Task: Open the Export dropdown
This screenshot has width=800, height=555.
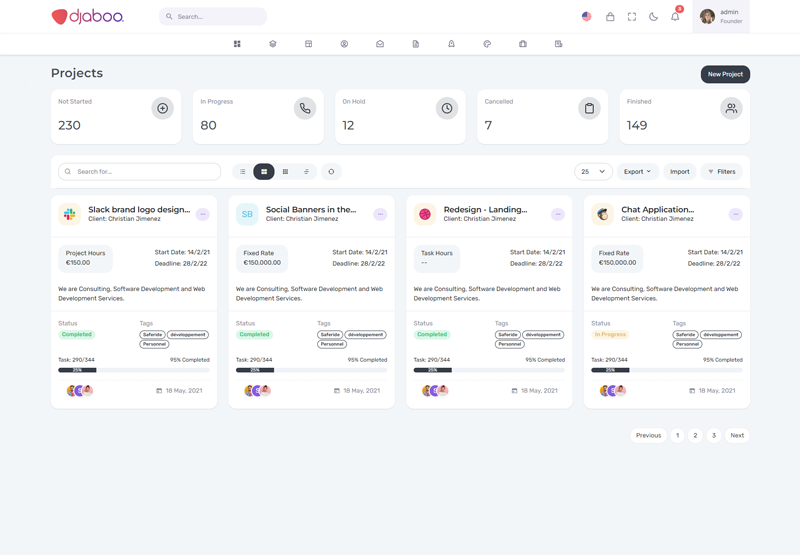Action: point(638,172)
